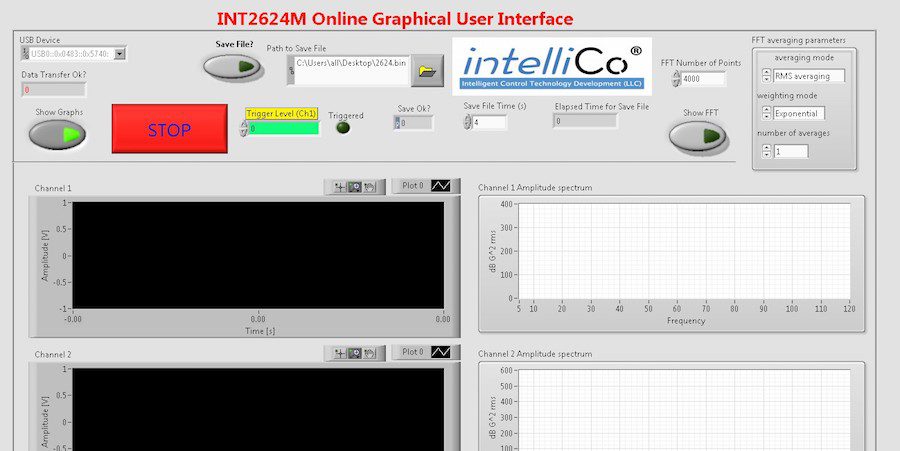The height and width of the screenshot is (451, 900).
Task: Click the 'Time [s]' axis label of Channel 1
Action: 260,331
